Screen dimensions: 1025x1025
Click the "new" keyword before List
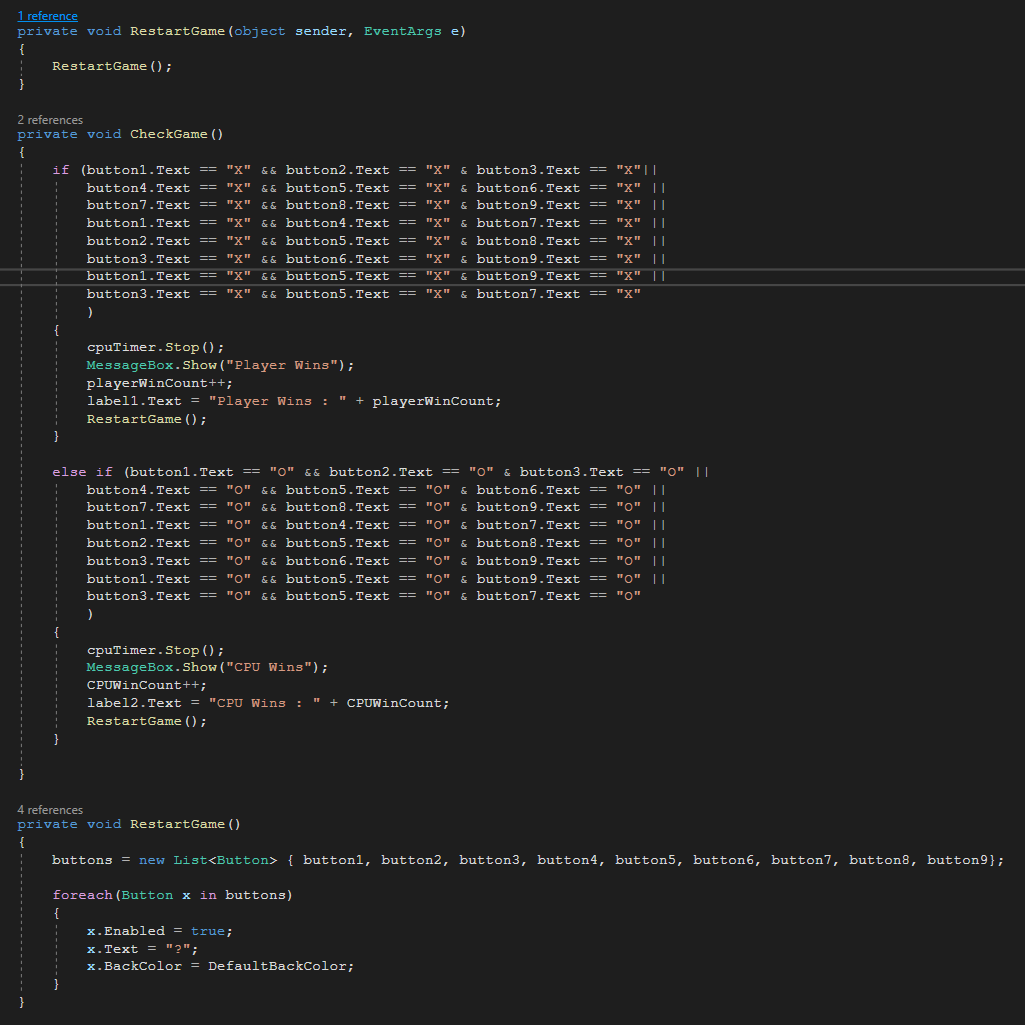coord(151,860)
